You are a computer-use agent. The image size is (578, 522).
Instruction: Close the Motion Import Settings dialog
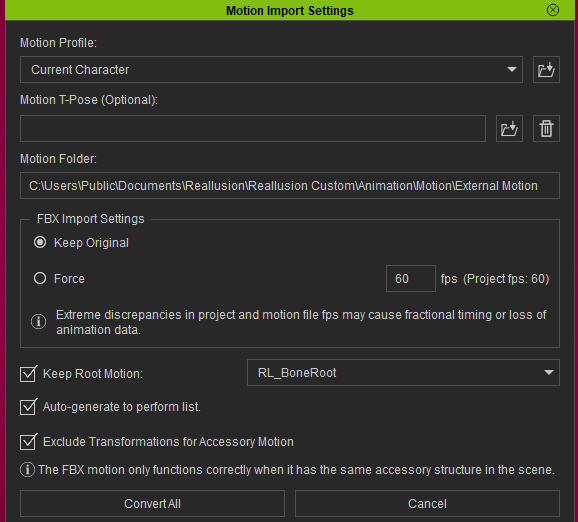coord(553,10)
